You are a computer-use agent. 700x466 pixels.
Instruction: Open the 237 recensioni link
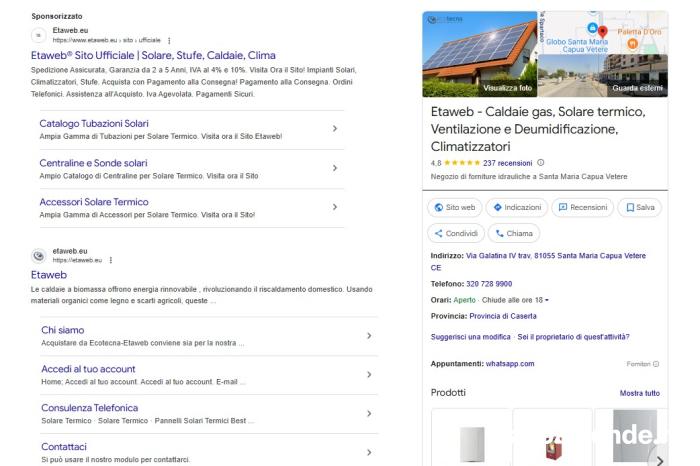point(508,163)
